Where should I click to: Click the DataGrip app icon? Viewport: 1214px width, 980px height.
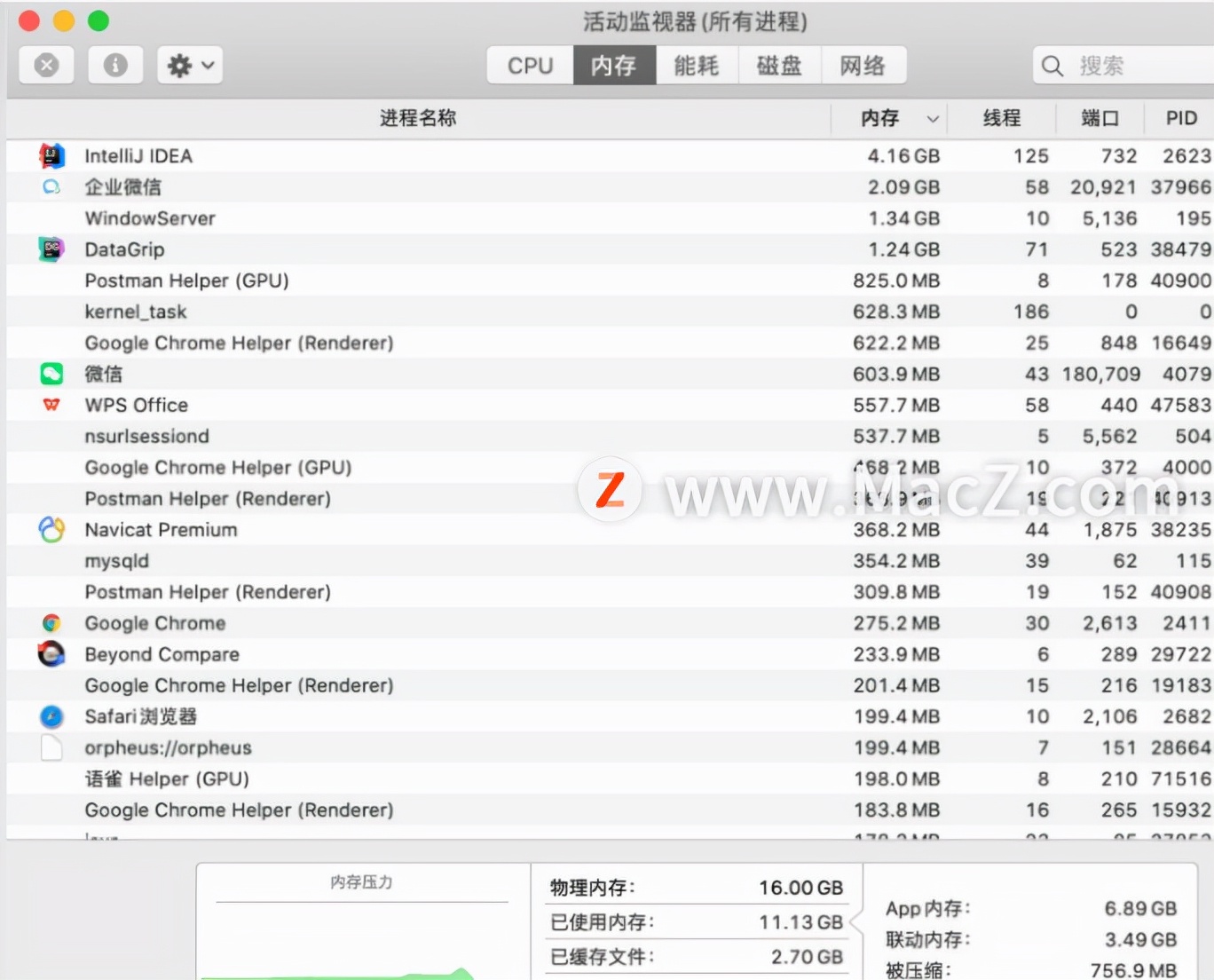pos(51,249)
